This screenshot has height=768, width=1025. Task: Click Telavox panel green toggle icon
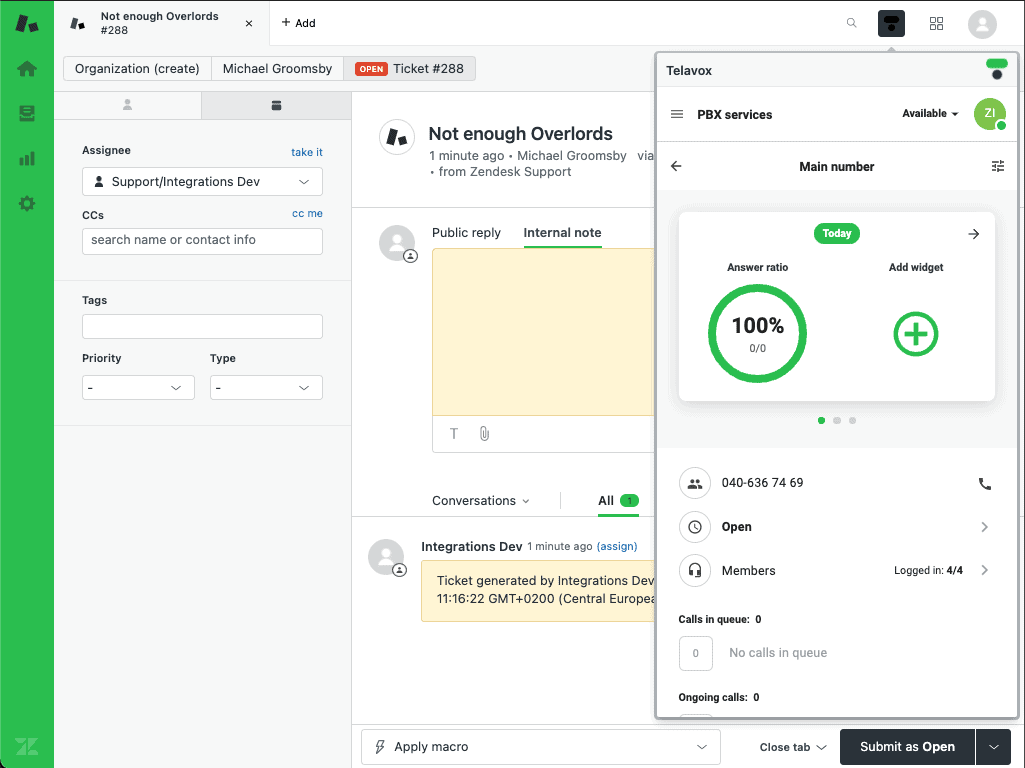pos(996,69)
